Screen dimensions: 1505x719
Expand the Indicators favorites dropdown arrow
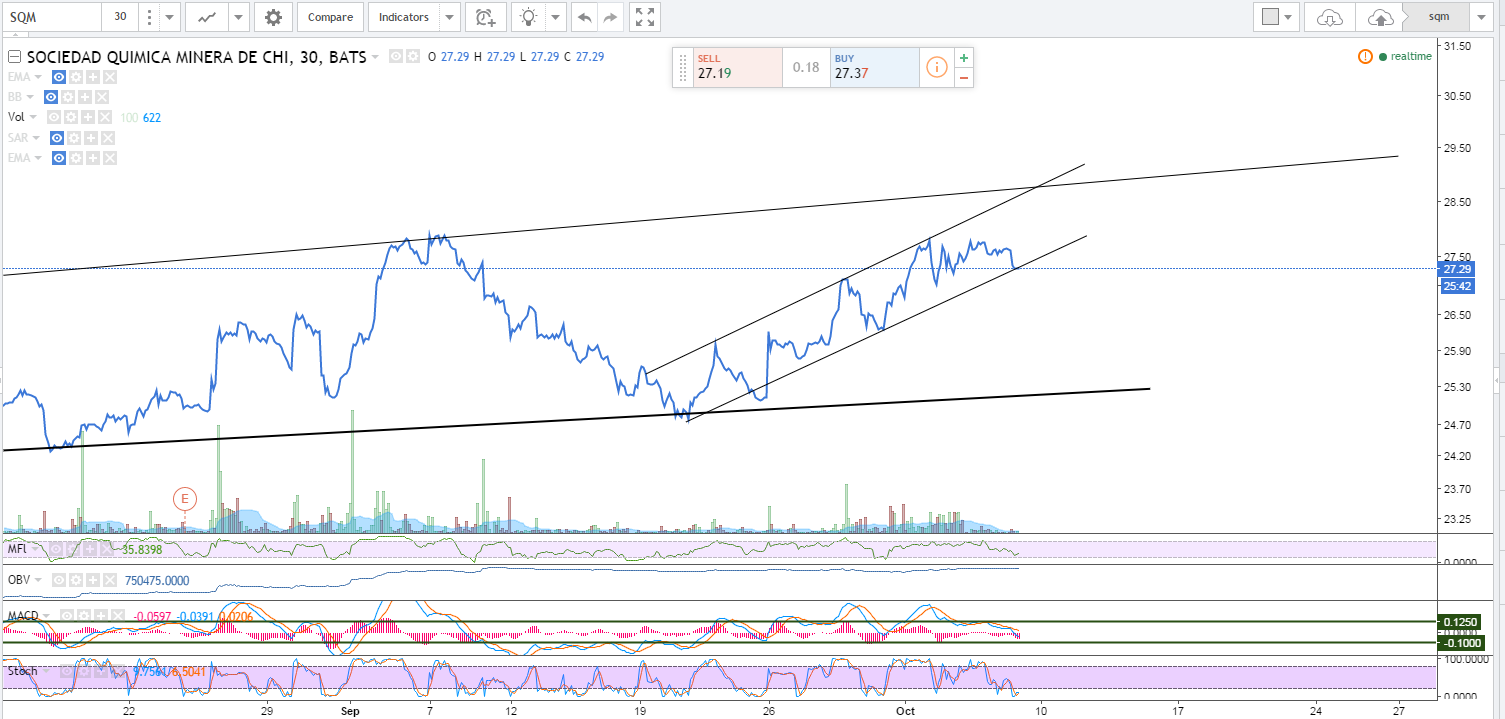click(448, 17)
